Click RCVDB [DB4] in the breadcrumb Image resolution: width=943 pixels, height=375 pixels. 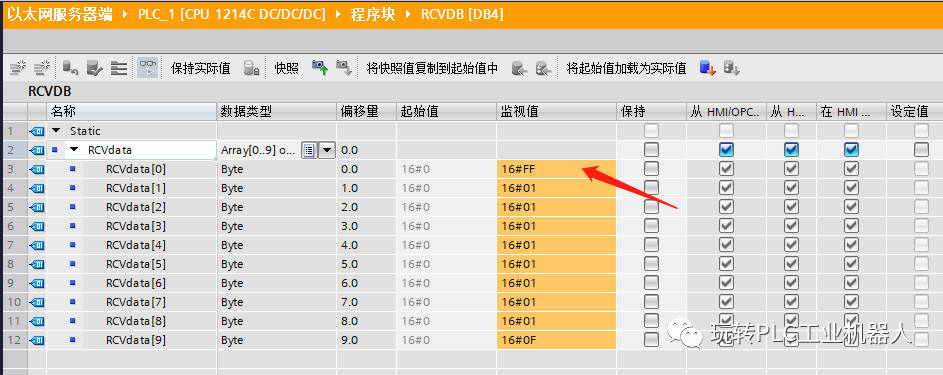tap(462, 14)
